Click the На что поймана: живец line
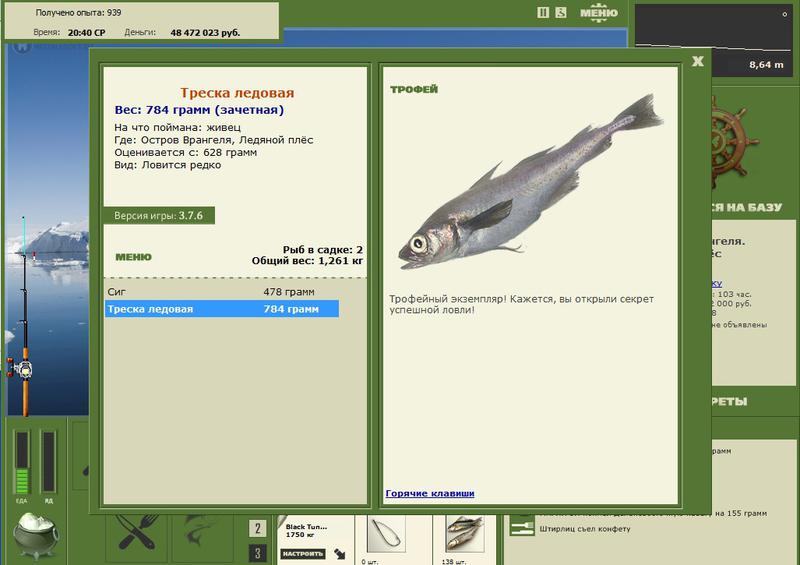800x565 pixels. (178, 127)
